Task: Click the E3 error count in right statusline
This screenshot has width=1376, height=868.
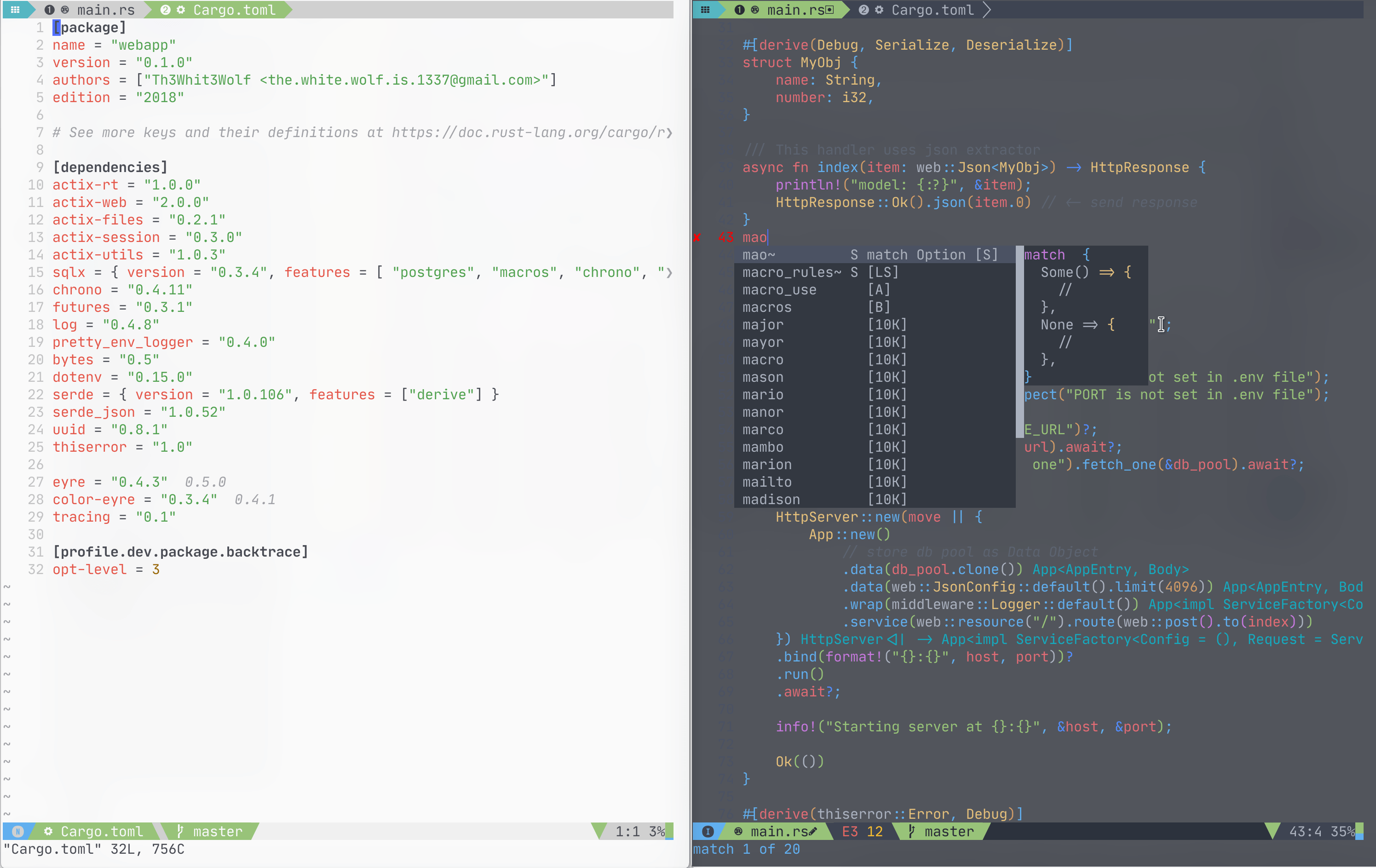Action: coord(850,831)
